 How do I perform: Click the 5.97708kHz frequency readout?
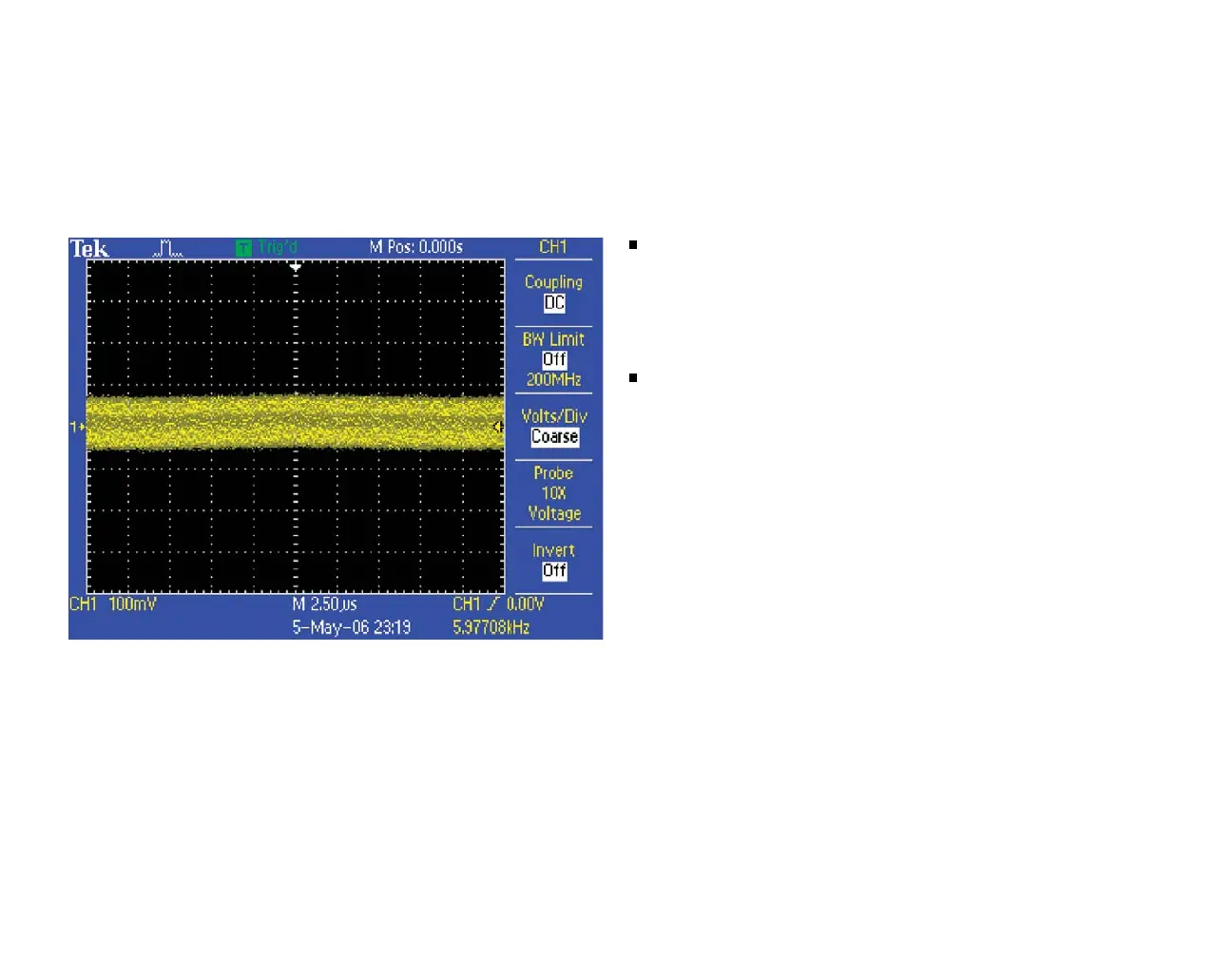tap(491, 627)
